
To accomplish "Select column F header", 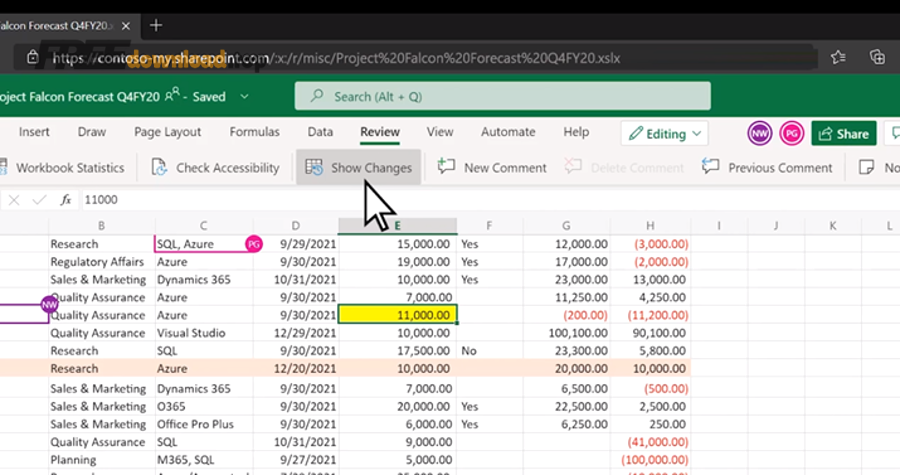I will point(489,226).
